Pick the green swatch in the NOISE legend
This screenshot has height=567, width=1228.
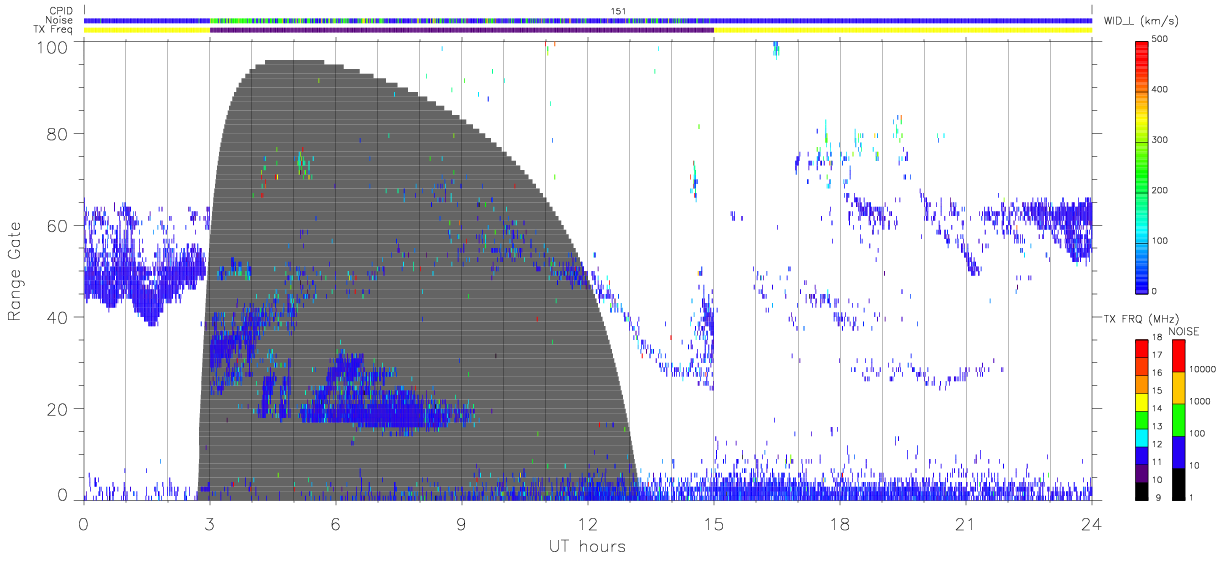[1178, 419]
